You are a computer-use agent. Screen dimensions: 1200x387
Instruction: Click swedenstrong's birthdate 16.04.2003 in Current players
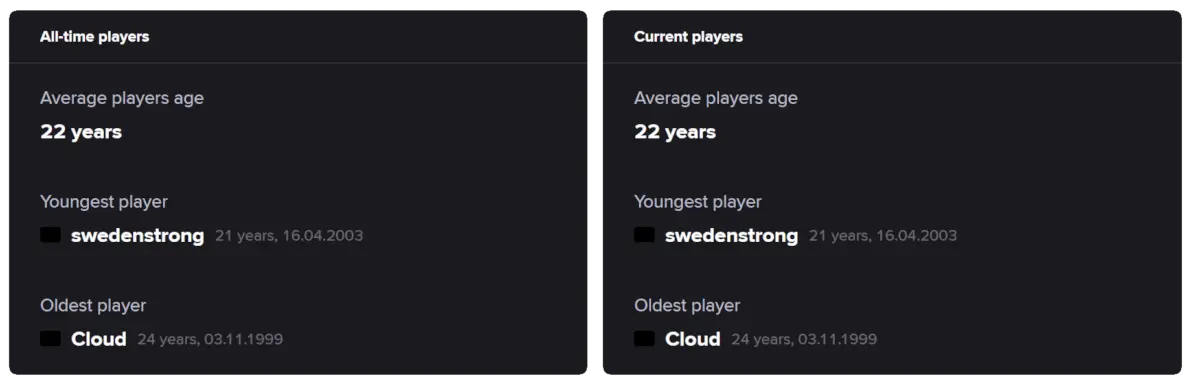point(916,236)
